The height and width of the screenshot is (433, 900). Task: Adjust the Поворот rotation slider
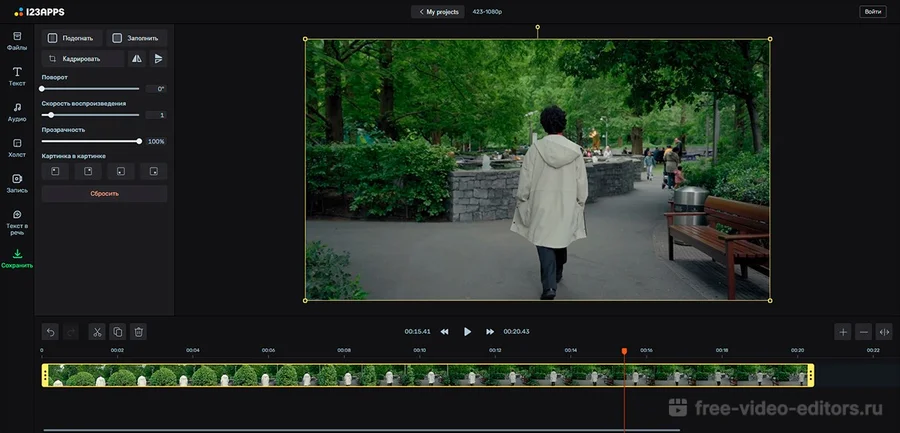click(x=90, y=89)
